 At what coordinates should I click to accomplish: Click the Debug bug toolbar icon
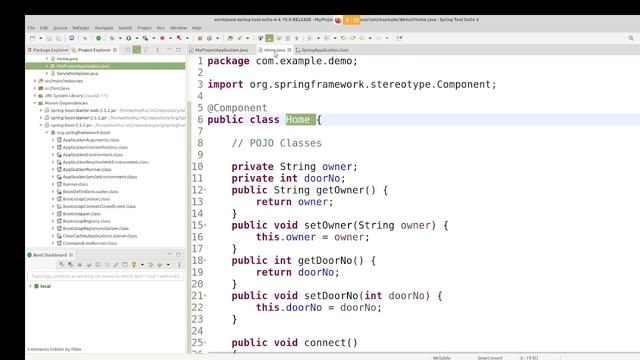(x=112, y=38)
